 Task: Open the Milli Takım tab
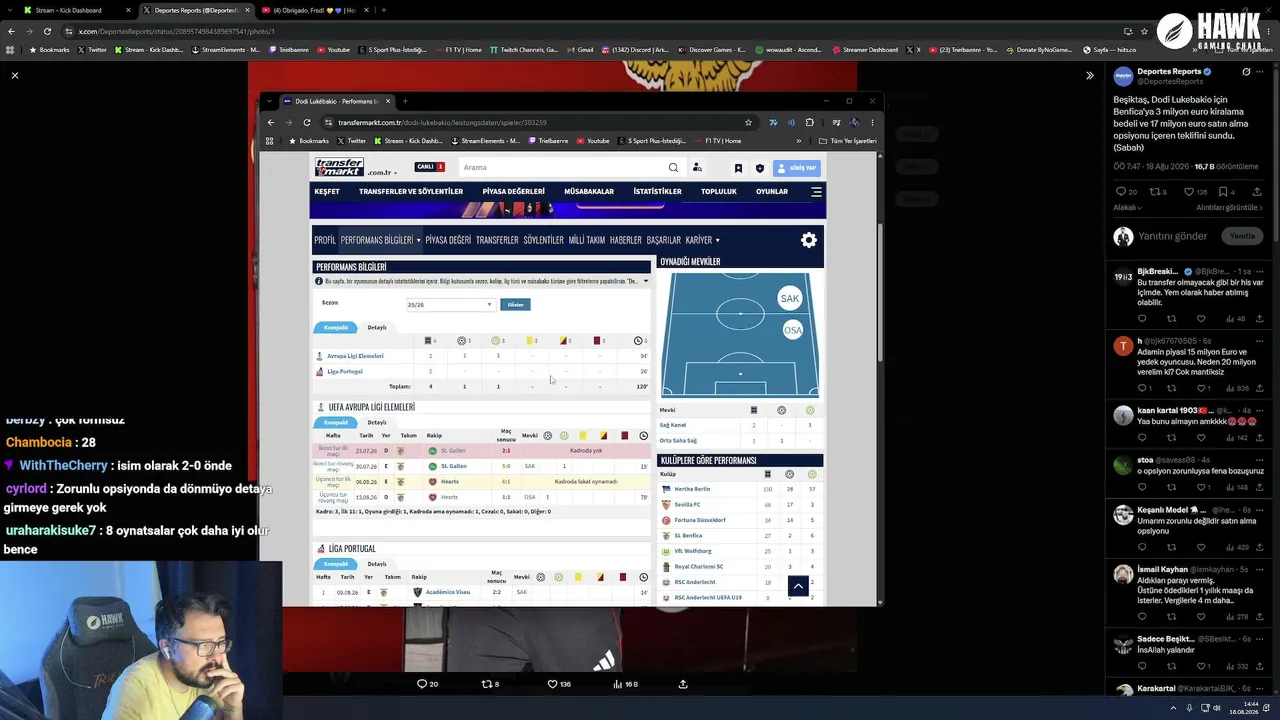click(587, 240)
